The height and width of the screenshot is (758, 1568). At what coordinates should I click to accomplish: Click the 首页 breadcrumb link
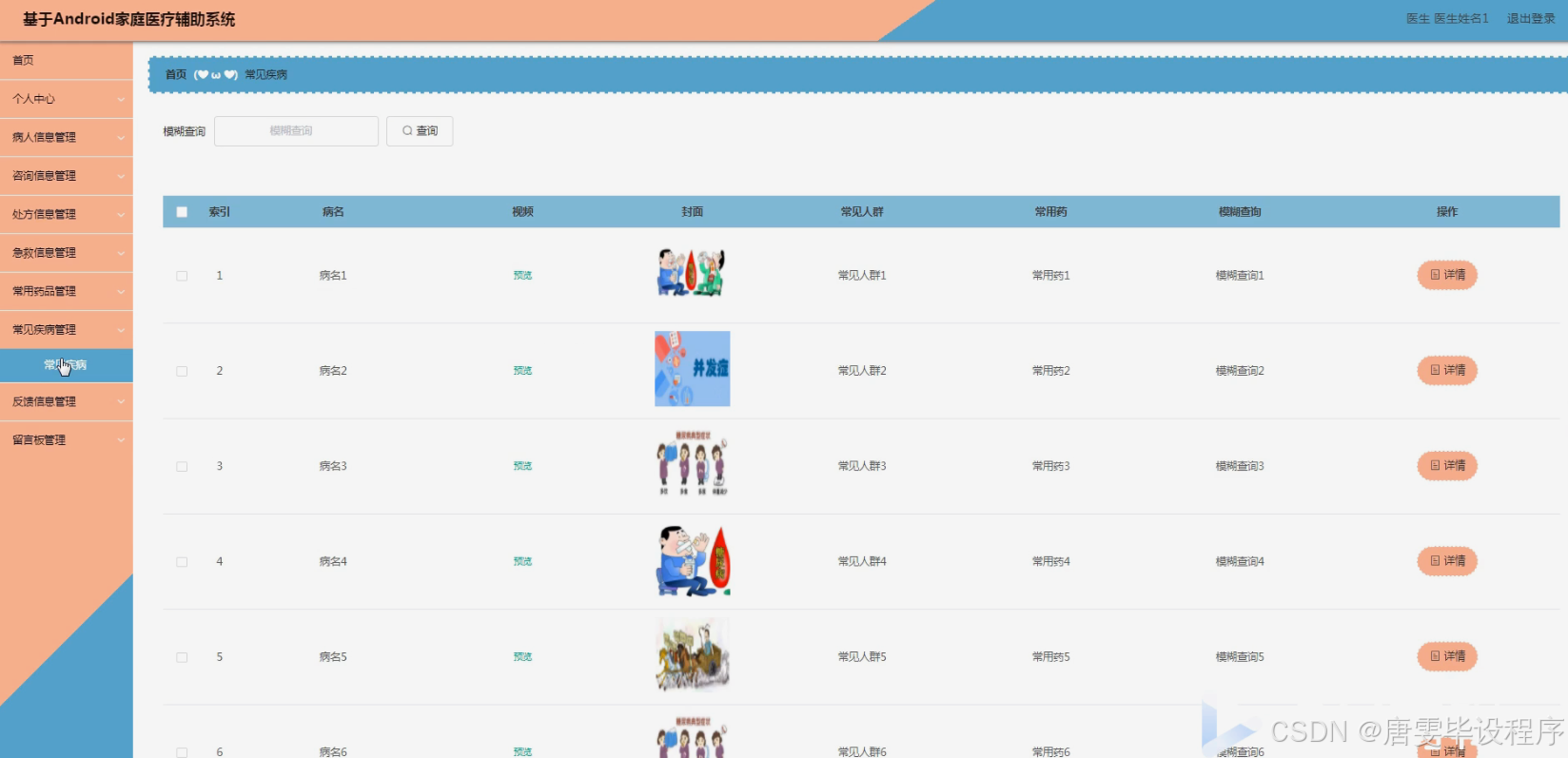[176, 74]
